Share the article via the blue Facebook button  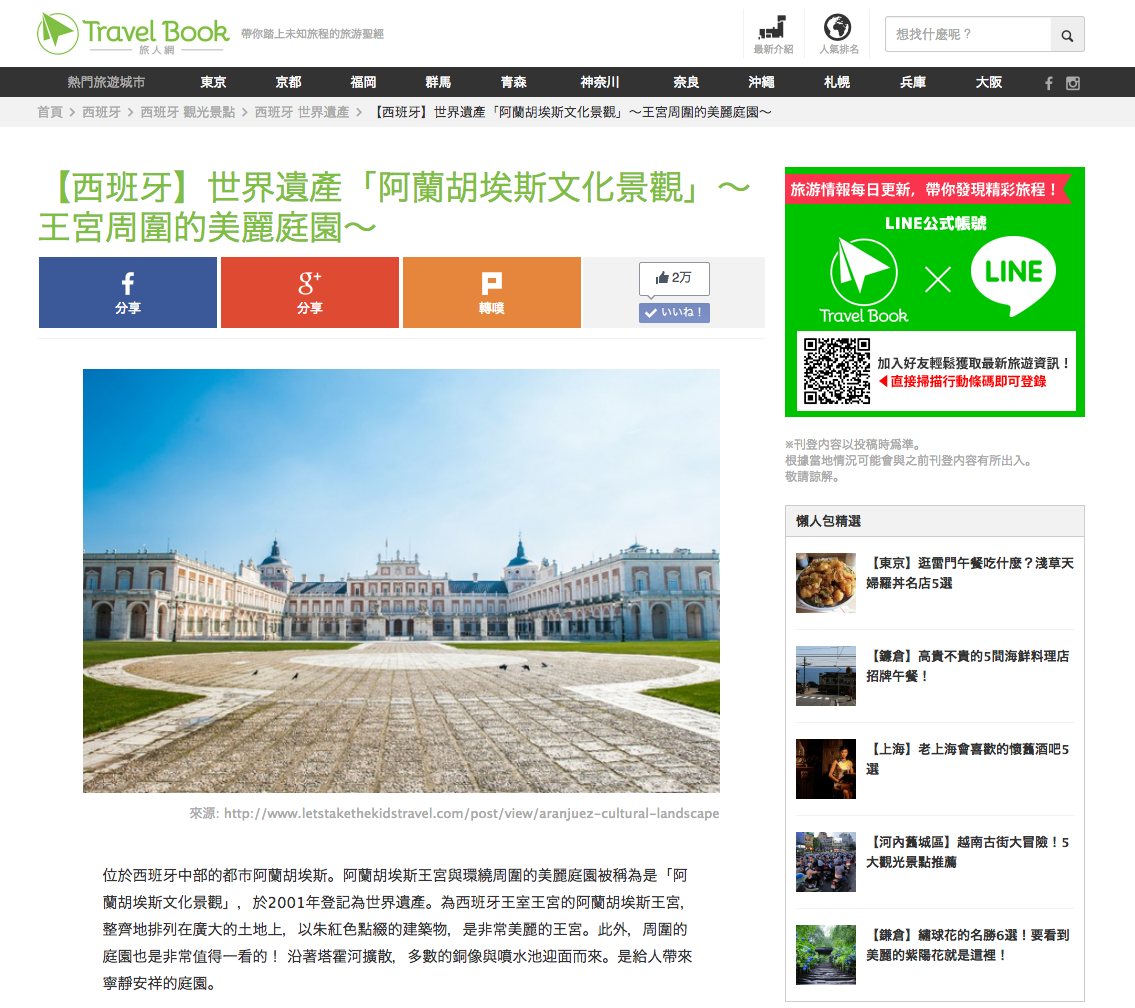pyautogui.click(x=127, y=292)
